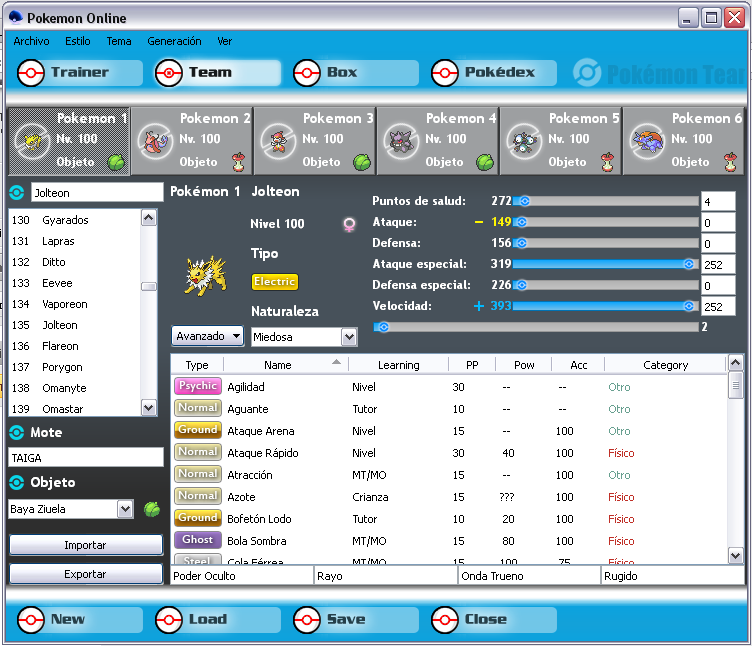Open the Trainer section

[80, 73]
